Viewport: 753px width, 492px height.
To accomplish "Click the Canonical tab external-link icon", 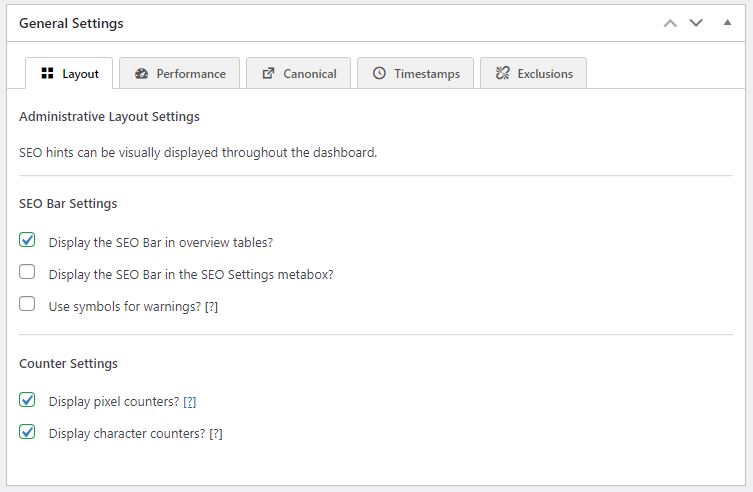I will pos(268,73).
